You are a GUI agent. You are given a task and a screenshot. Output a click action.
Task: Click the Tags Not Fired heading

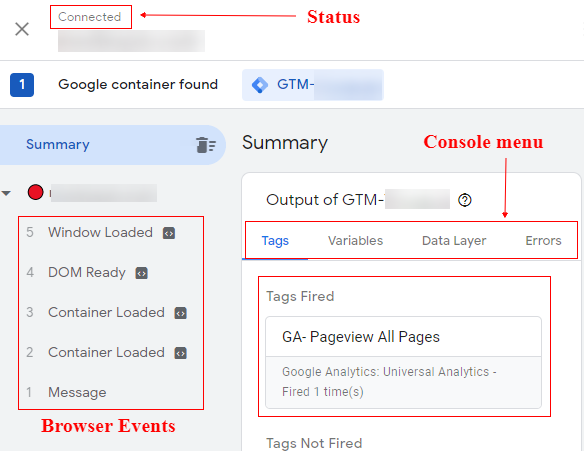tap(314, 443)
